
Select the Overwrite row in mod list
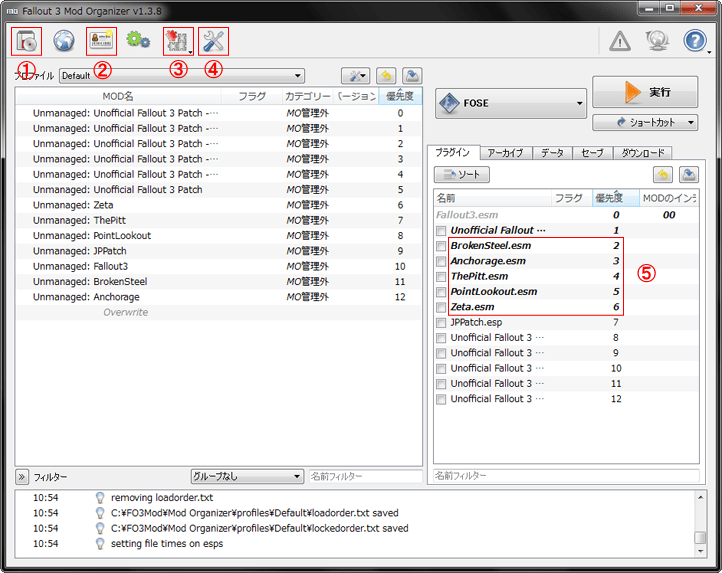point(219,312)
